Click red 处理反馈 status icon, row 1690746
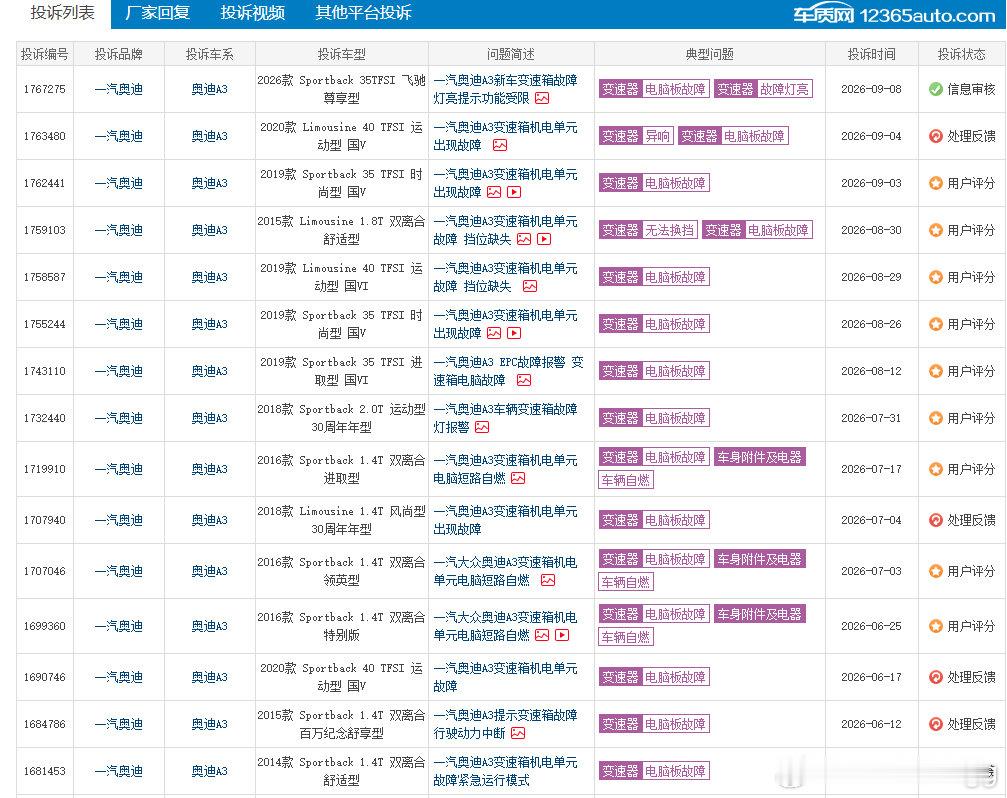1007x798 pixels. click(936, 677)
